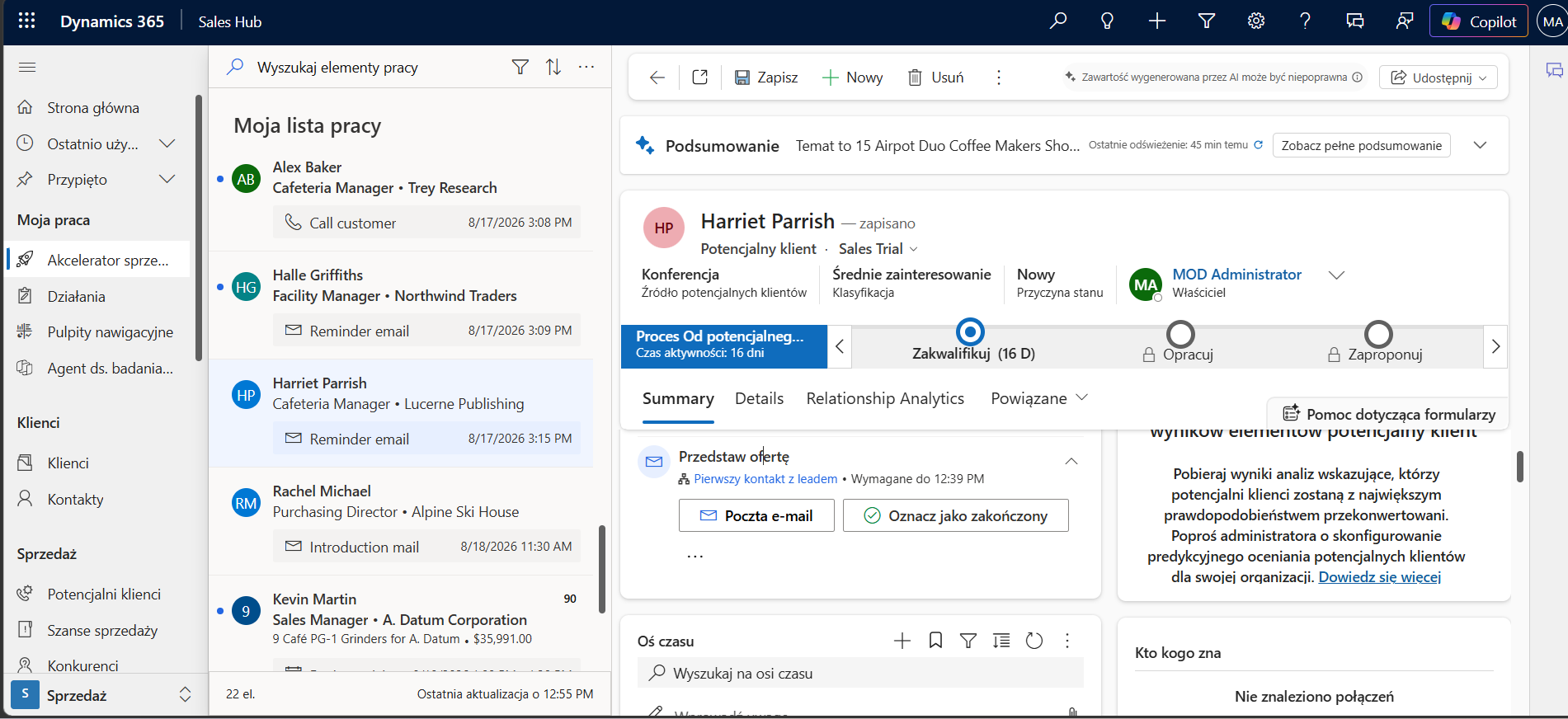Click the plus quick create icon
Image resolution: width=1568 pixels, height=719 pixels.
coord(1156,21)
